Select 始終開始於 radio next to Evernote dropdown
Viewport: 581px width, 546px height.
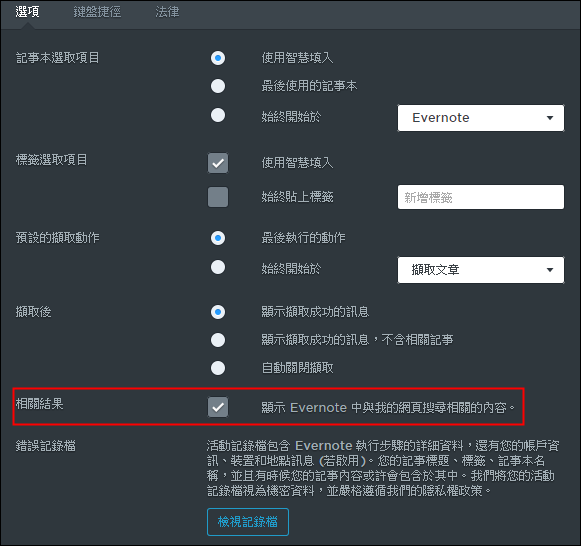[x=218, y=115]
